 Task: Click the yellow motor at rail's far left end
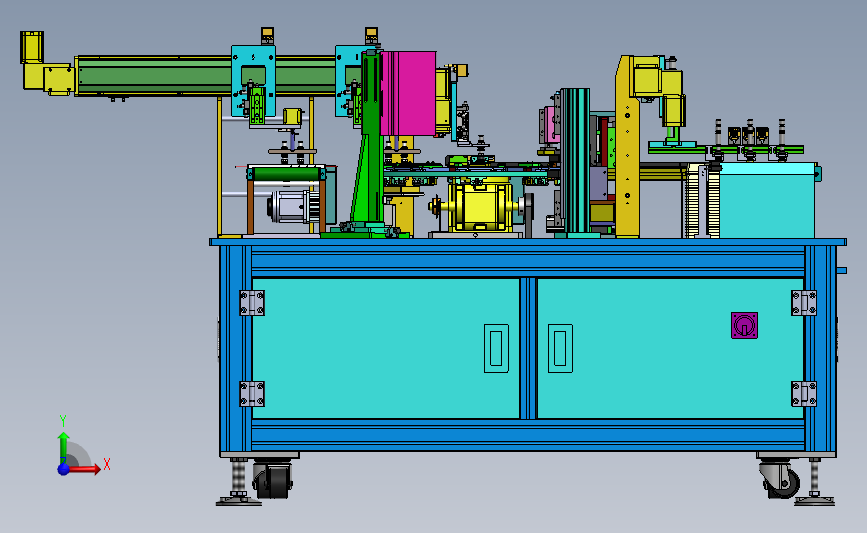click(32, 48)
